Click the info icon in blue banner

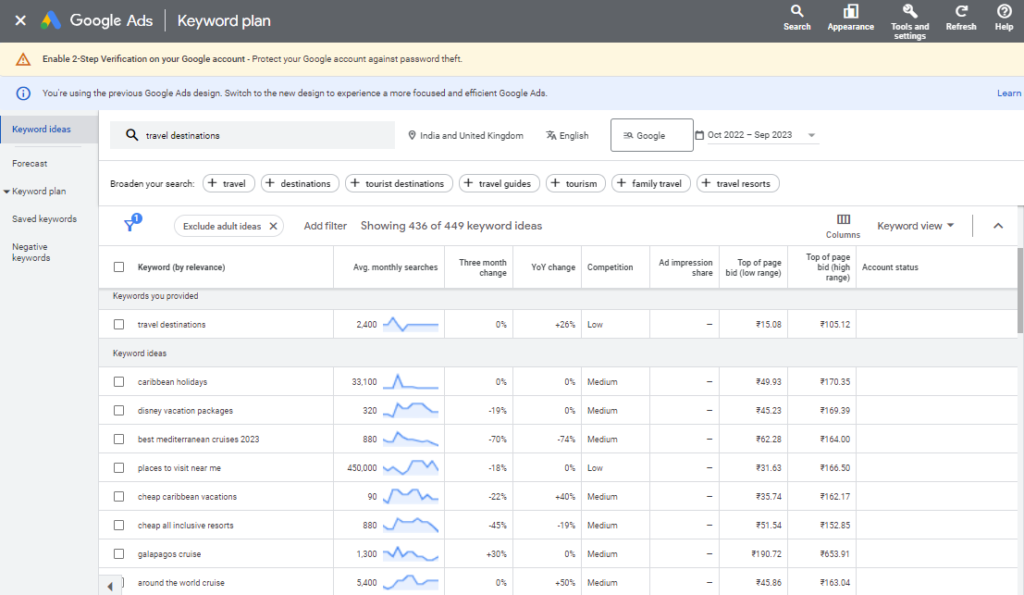pyautogui.click(x=23, y=93)
